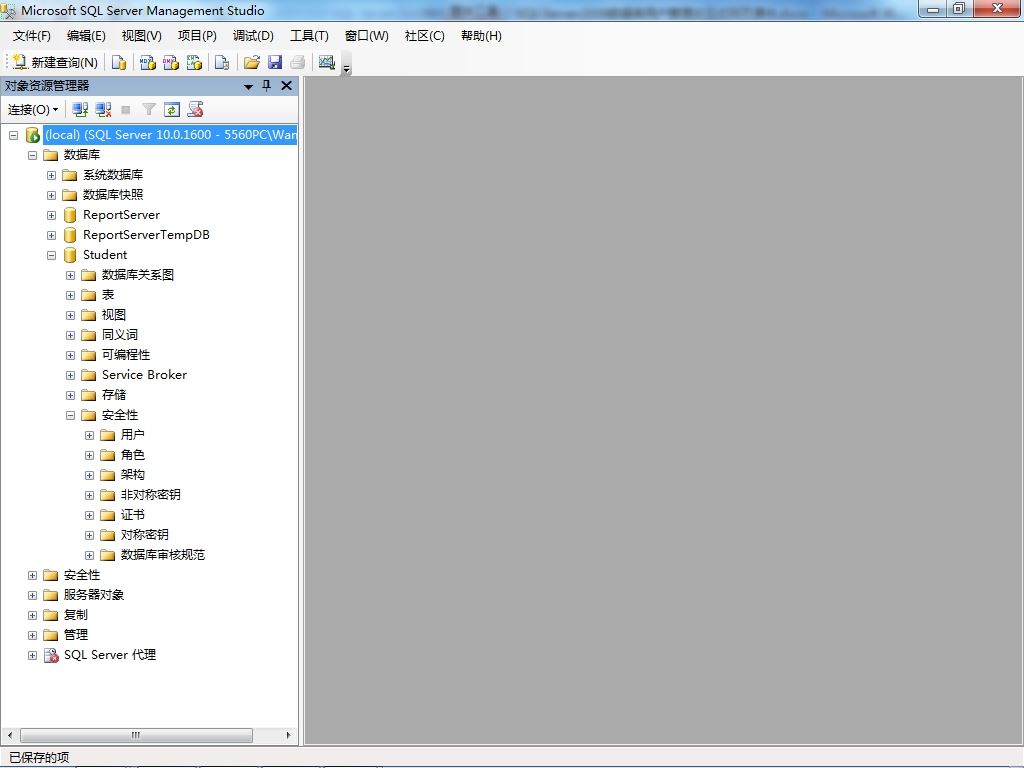Toggle auto-hide pin of 对象资源管理器 panel

coord(266,86)
